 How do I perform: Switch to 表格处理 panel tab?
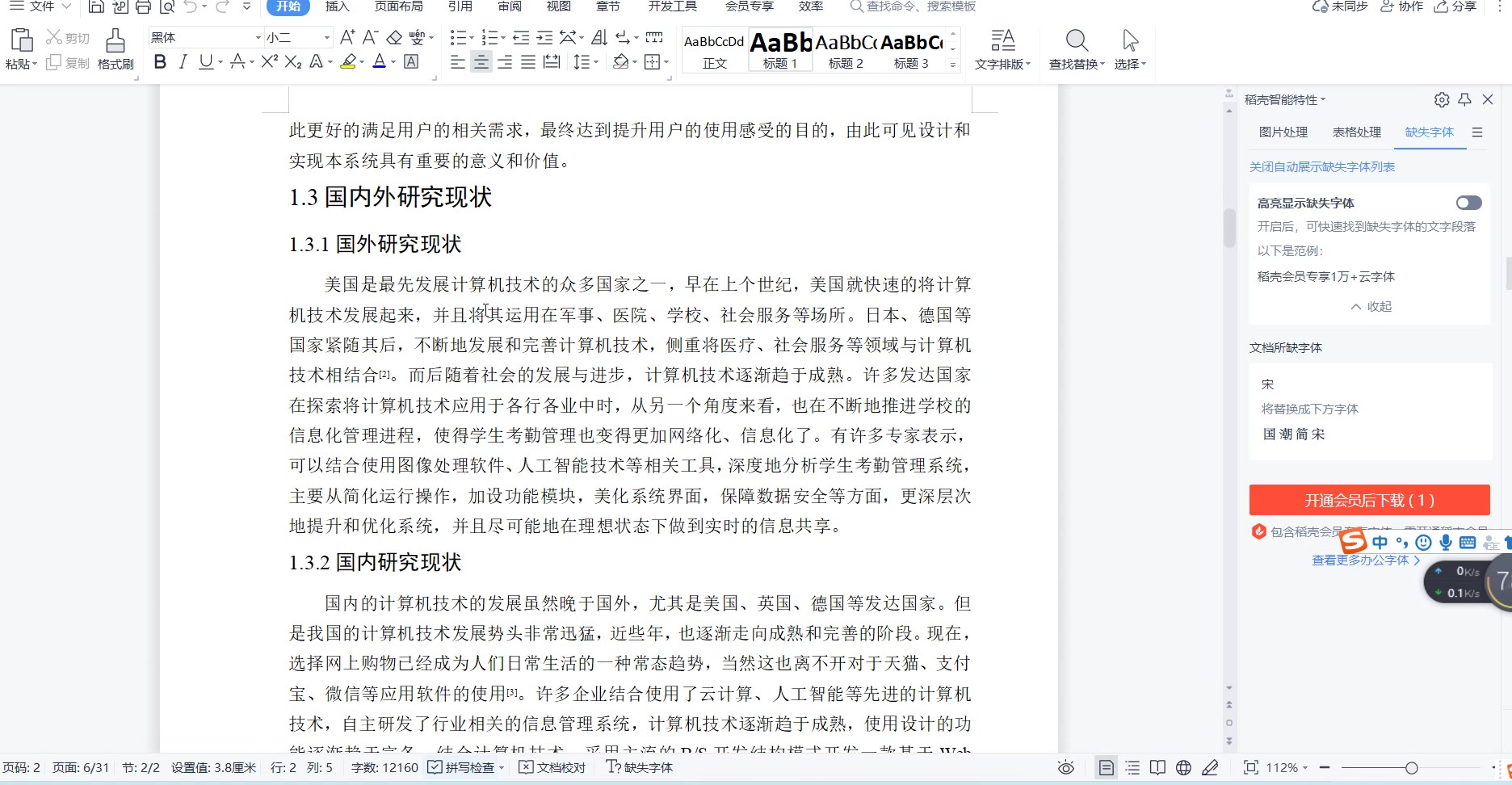pyautogui.click(x=1357, y=132)
